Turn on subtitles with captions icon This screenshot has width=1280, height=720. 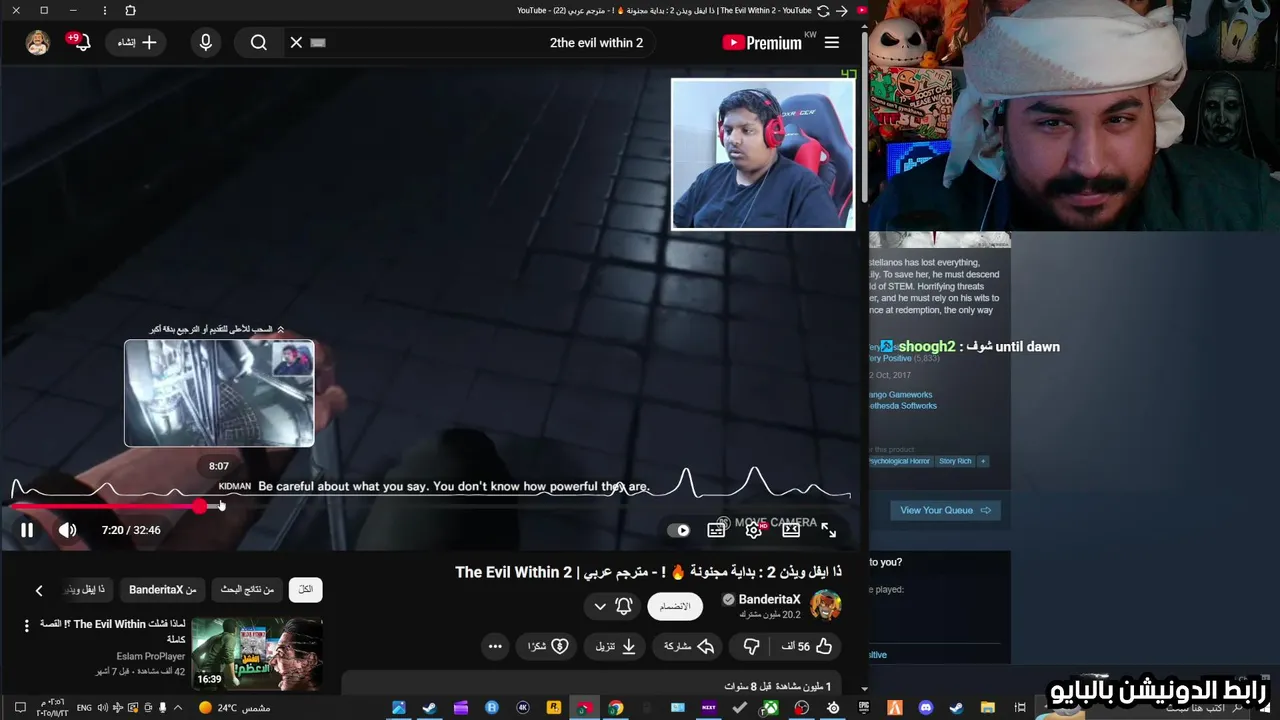coord(716,530)
